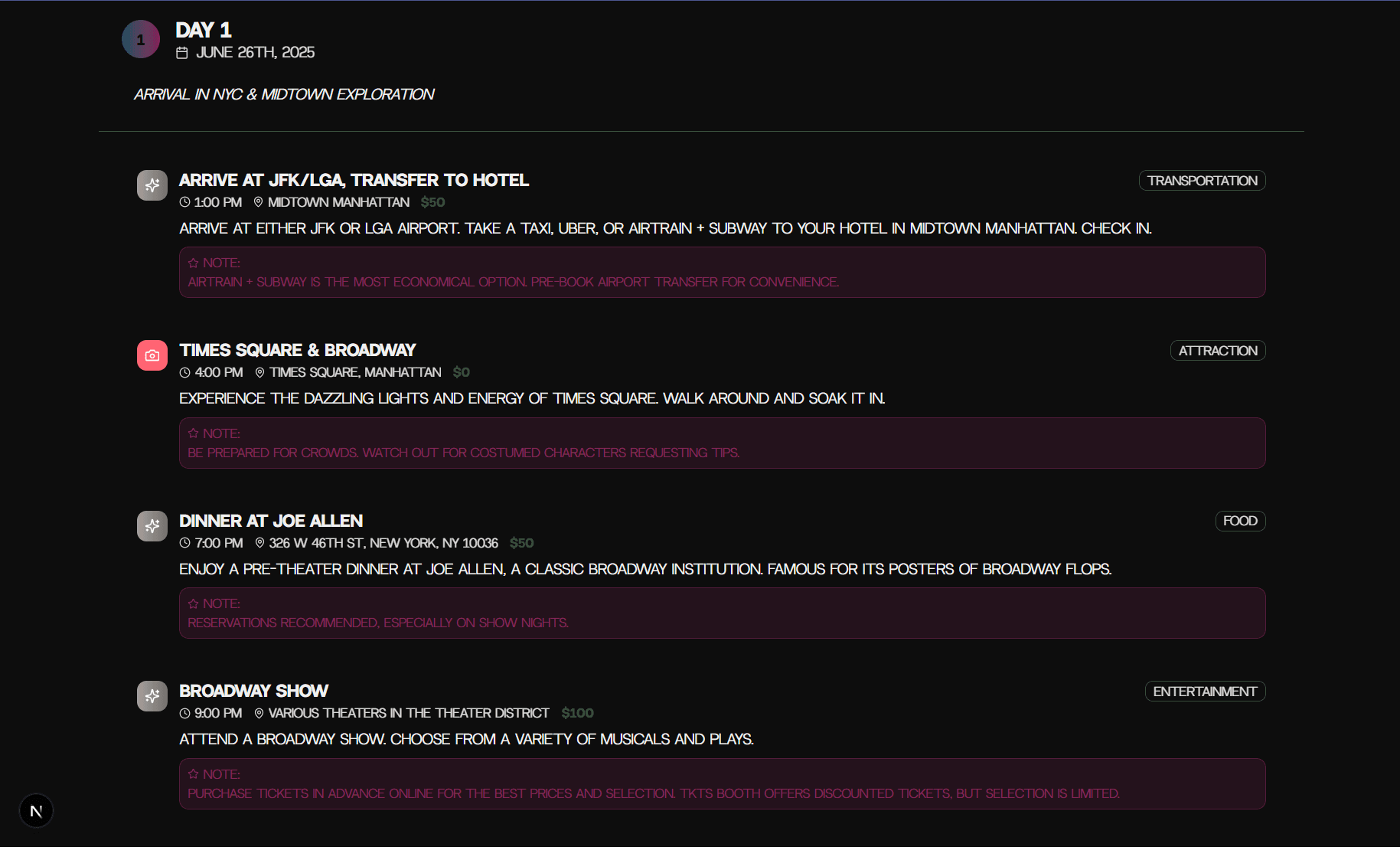Click the sparkle icon for Broadway Show
The image size is (1400, 847).
click(x=152, y=696)
